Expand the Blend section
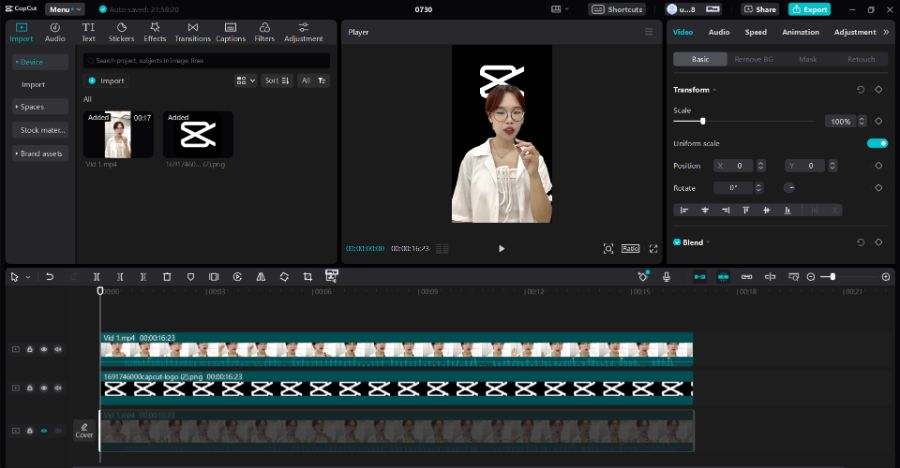The height and width of the screenshot is (468, 900). (x=708, y=243)
